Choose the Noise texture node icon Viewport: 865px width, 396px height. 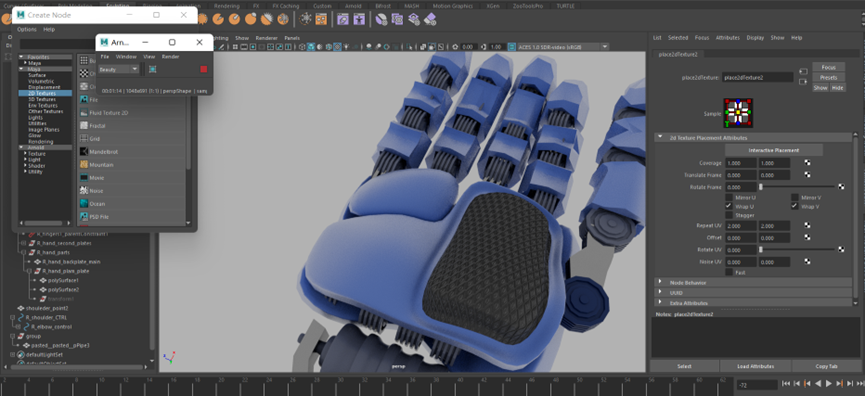(x=84, y=190)
